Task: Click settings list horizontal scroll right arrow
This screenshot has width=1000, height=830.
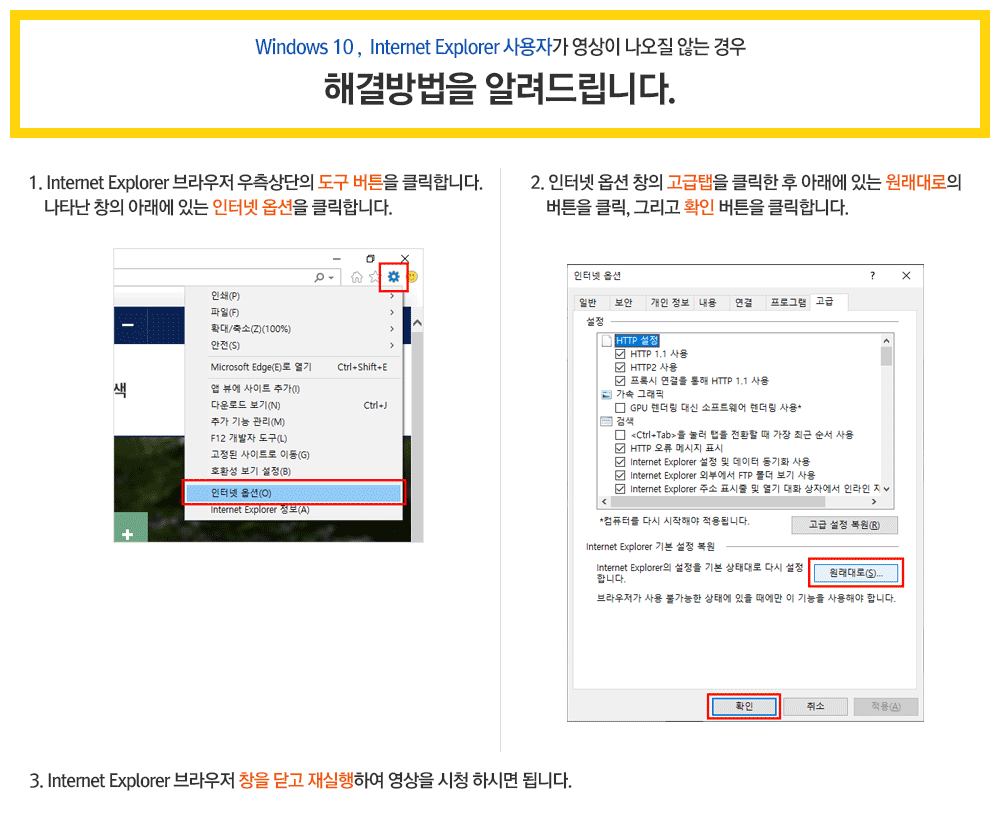Action: [874, 501]
